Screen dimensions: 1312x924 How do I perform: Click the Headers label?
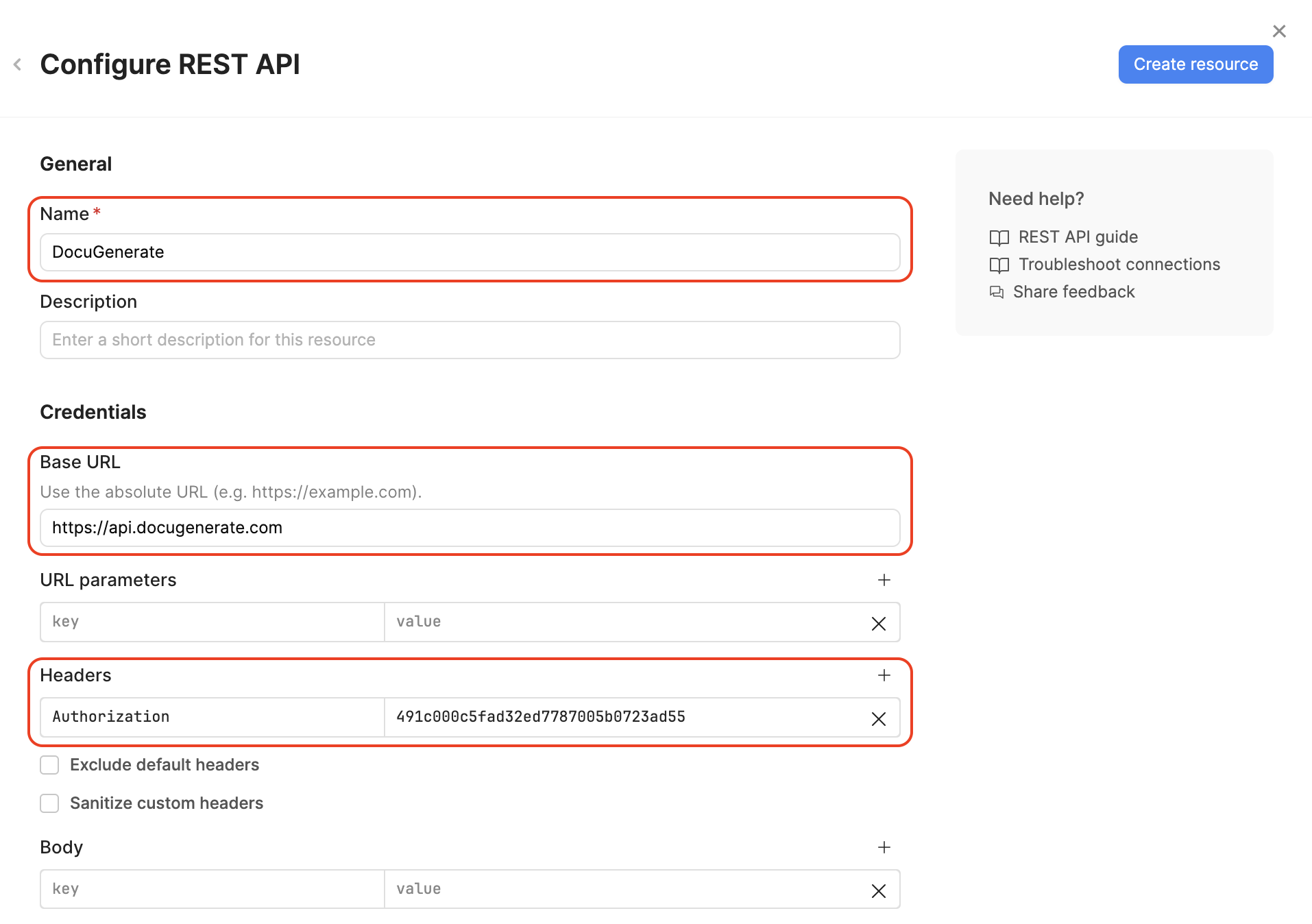coord(75,675)
